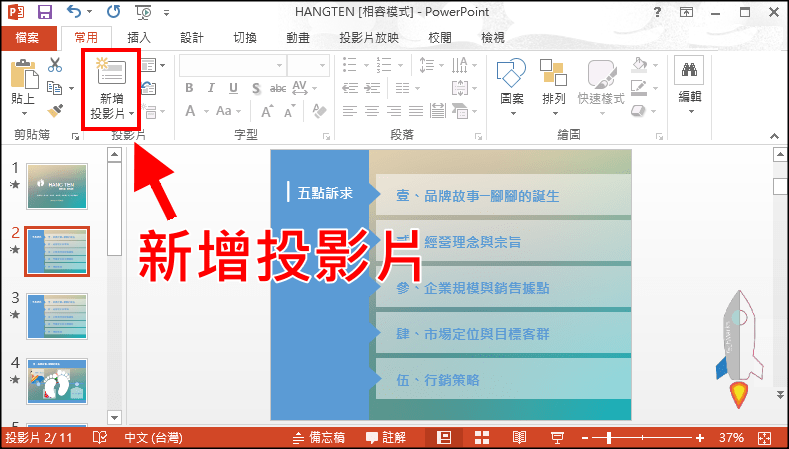The width and height of the screenshot is (789, 449).
Task: Decrease list indent level
Action: tap(350, 88)
